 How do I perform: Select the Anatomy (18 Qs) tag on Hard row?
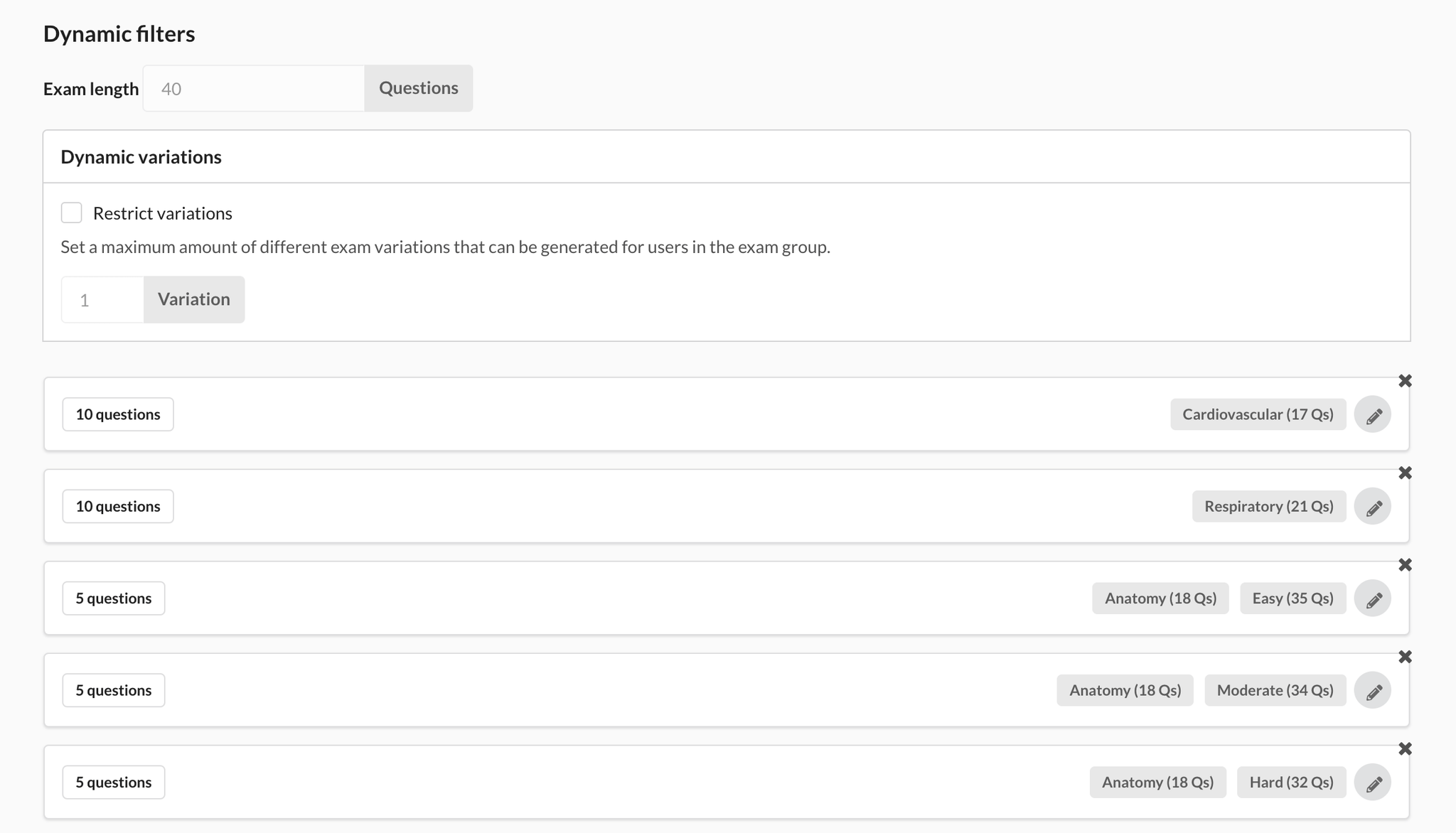click(x=1157, y=782)
